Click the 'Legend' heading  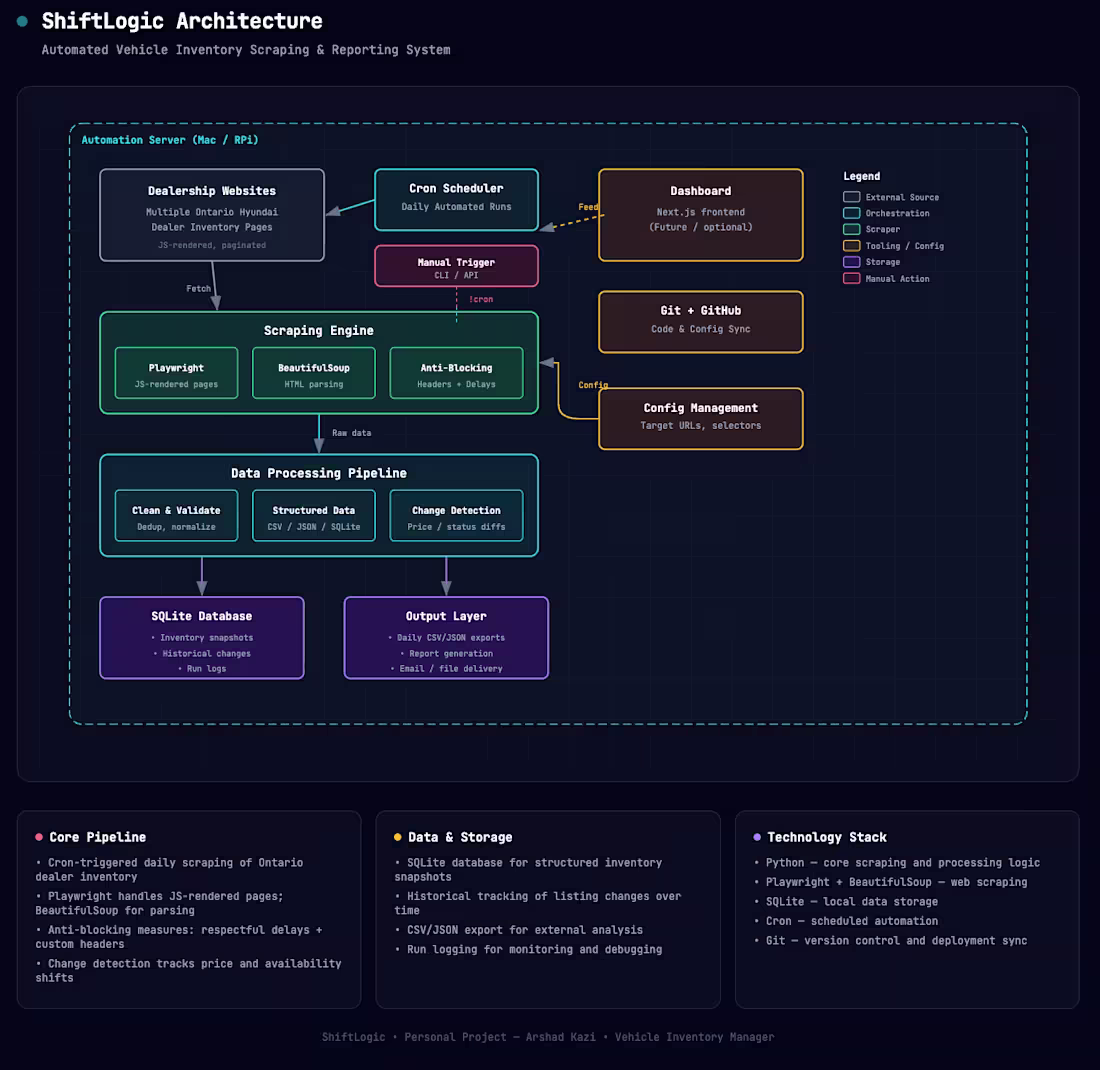tap(861, 176)
